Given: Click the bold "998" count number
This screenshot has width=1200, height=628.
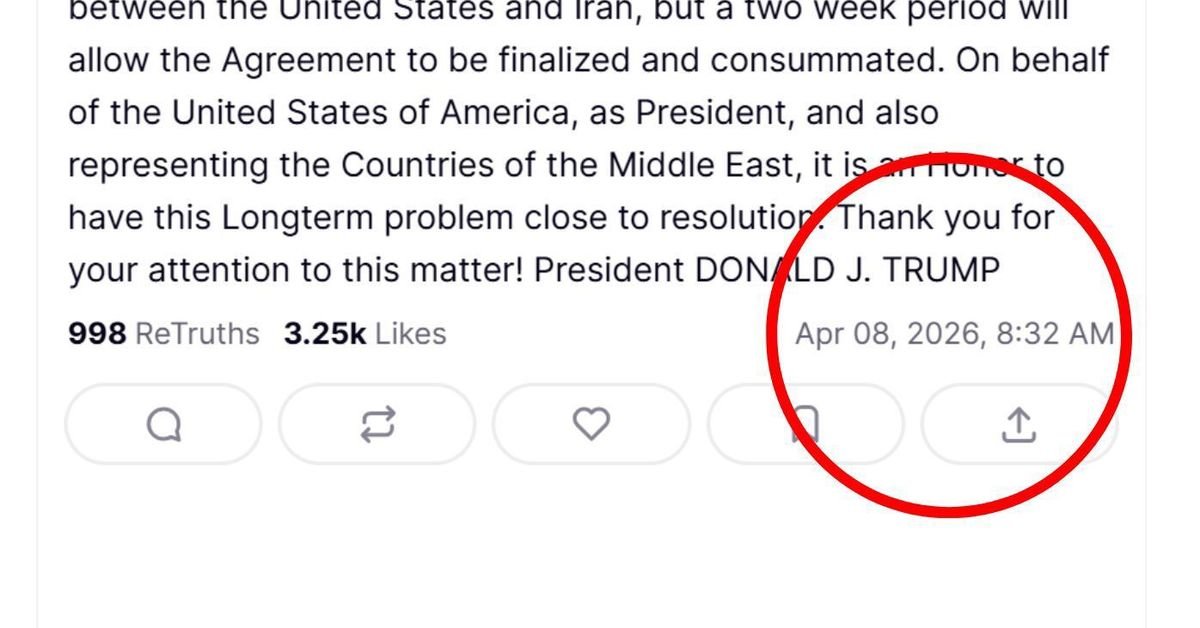Looking at the screenshot, I should point(97,333).
